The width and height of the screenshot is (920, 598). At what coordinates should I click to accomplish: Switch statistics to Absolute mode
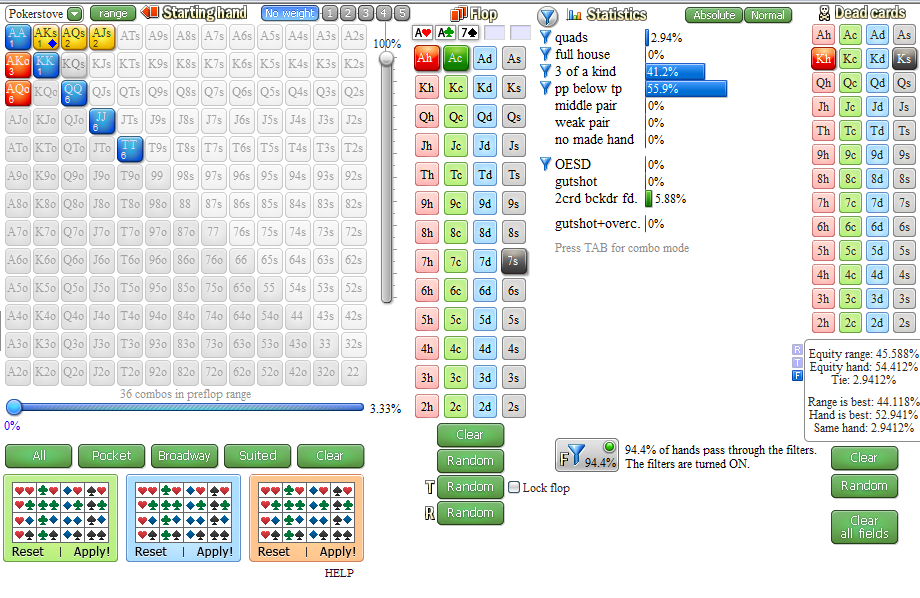point(713,15)
